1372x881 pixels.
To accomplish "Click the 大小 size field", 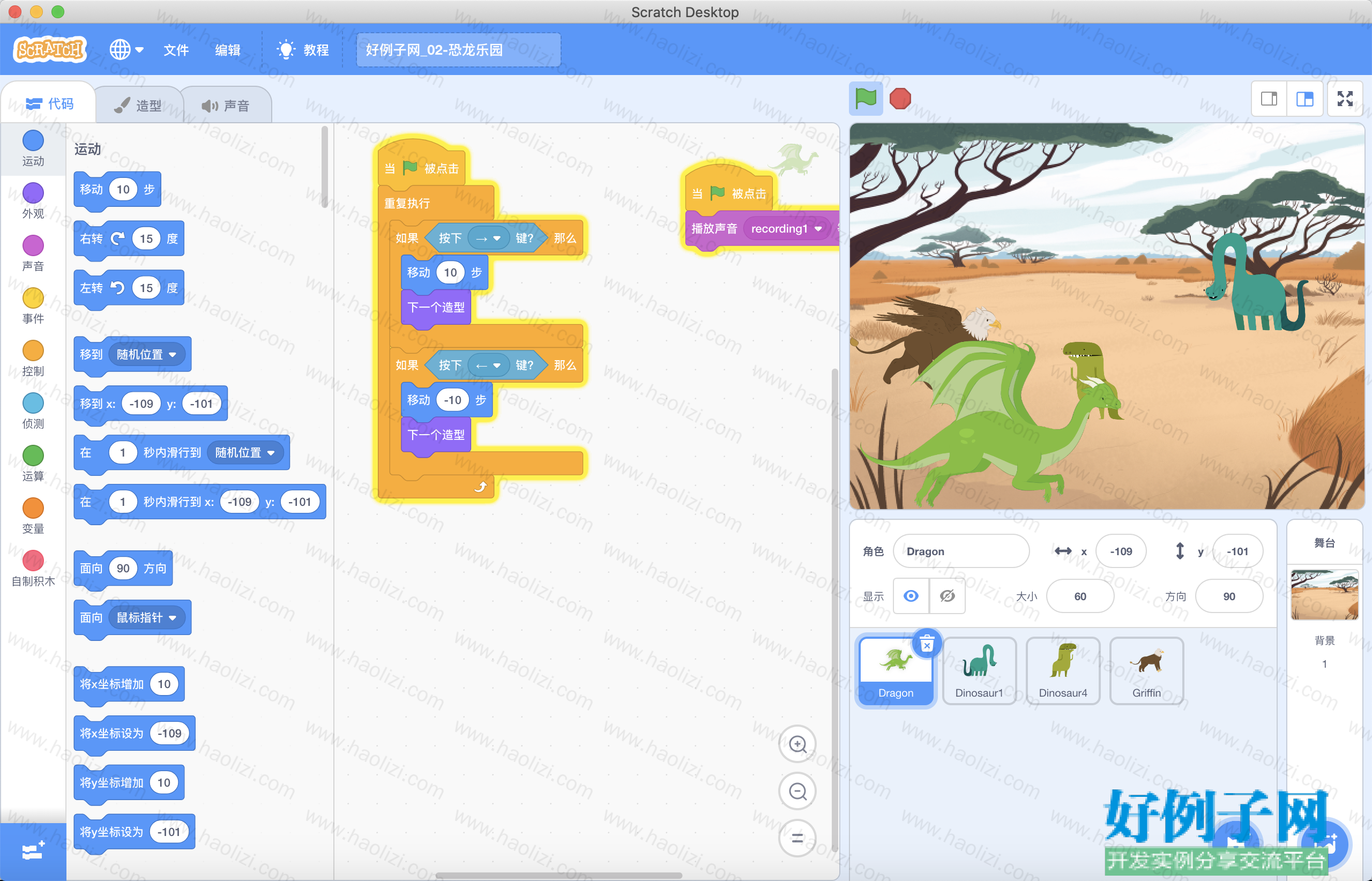I will (1079, 596).
